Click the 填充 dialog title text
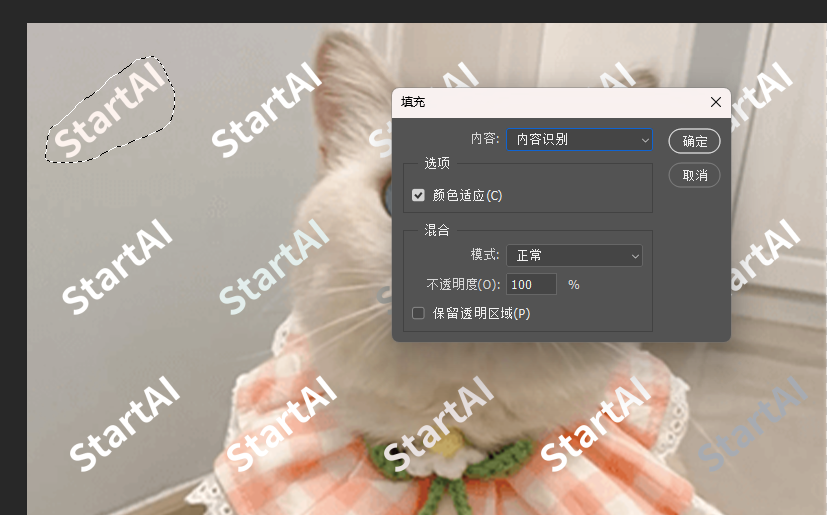Image resolution: width=827 pixels, height=515 pixels. 414,102
